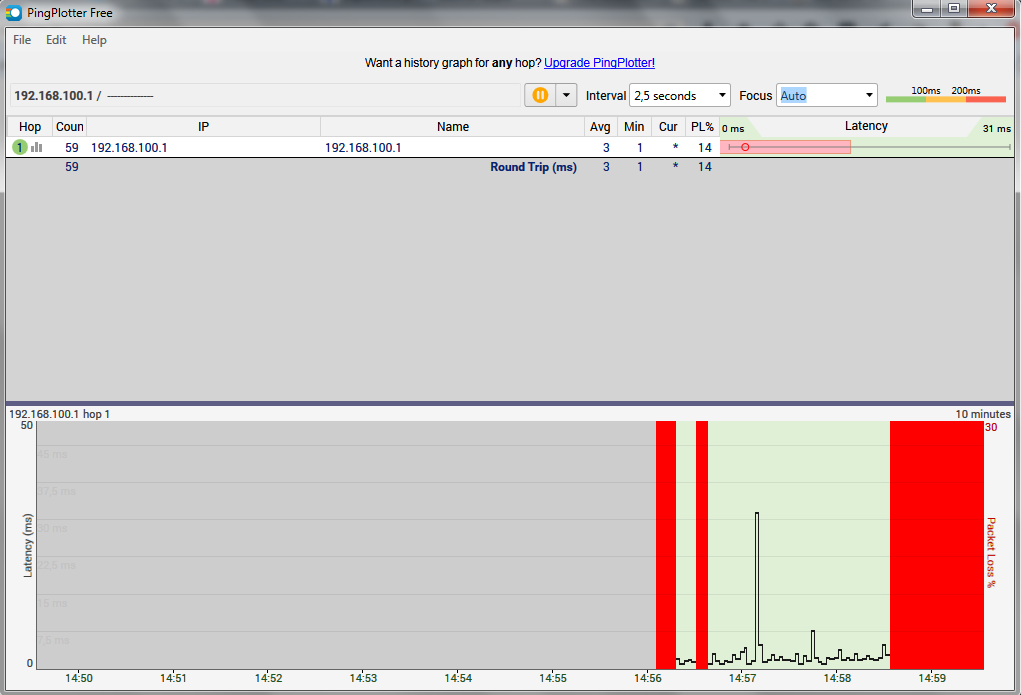Open the Help menu

(x=94, y=40)
